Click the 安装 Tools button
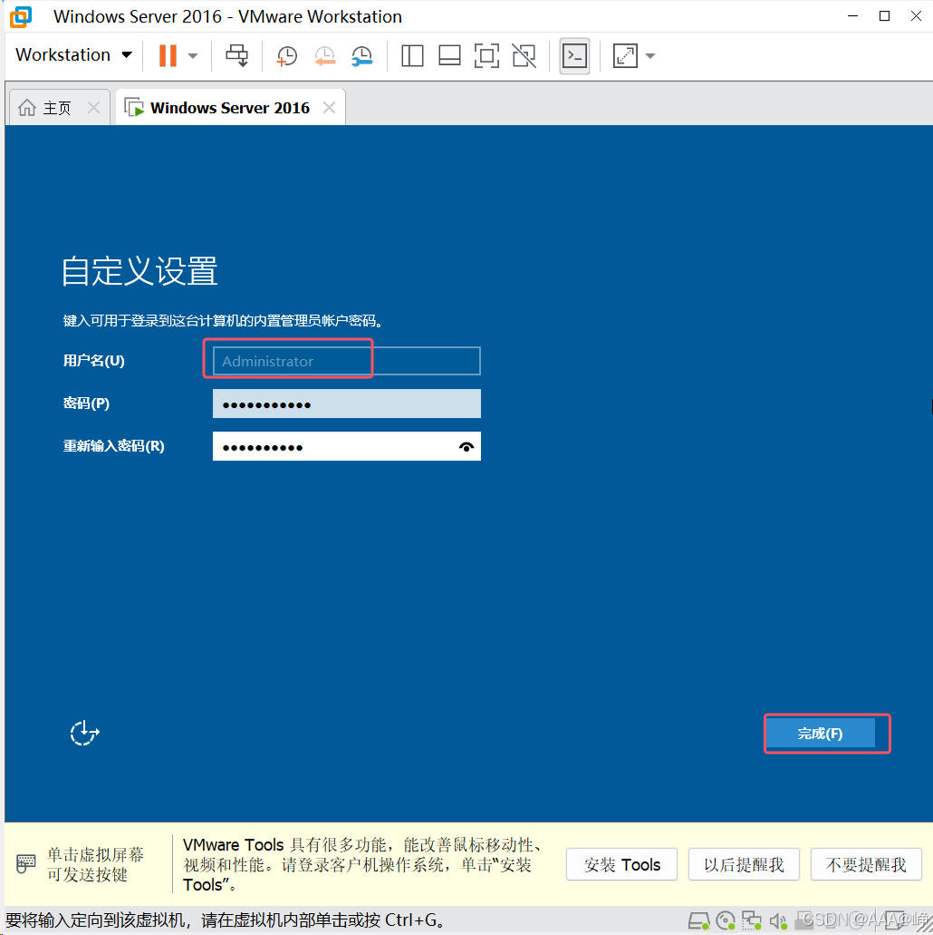Screen dimensions: 933x935 point(622,865)
